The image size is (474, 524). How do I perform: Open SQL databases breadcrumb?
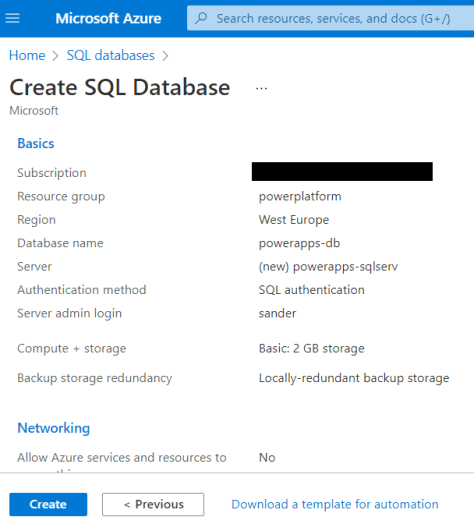[x=111, y=55]
